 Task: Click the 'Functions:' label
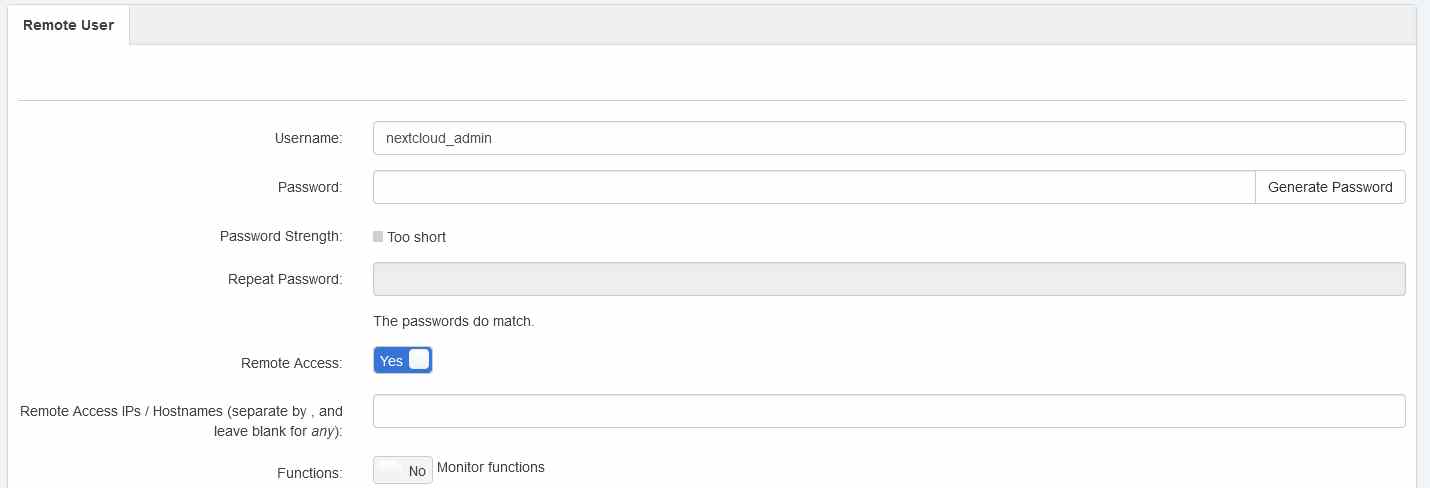[309, 472]
